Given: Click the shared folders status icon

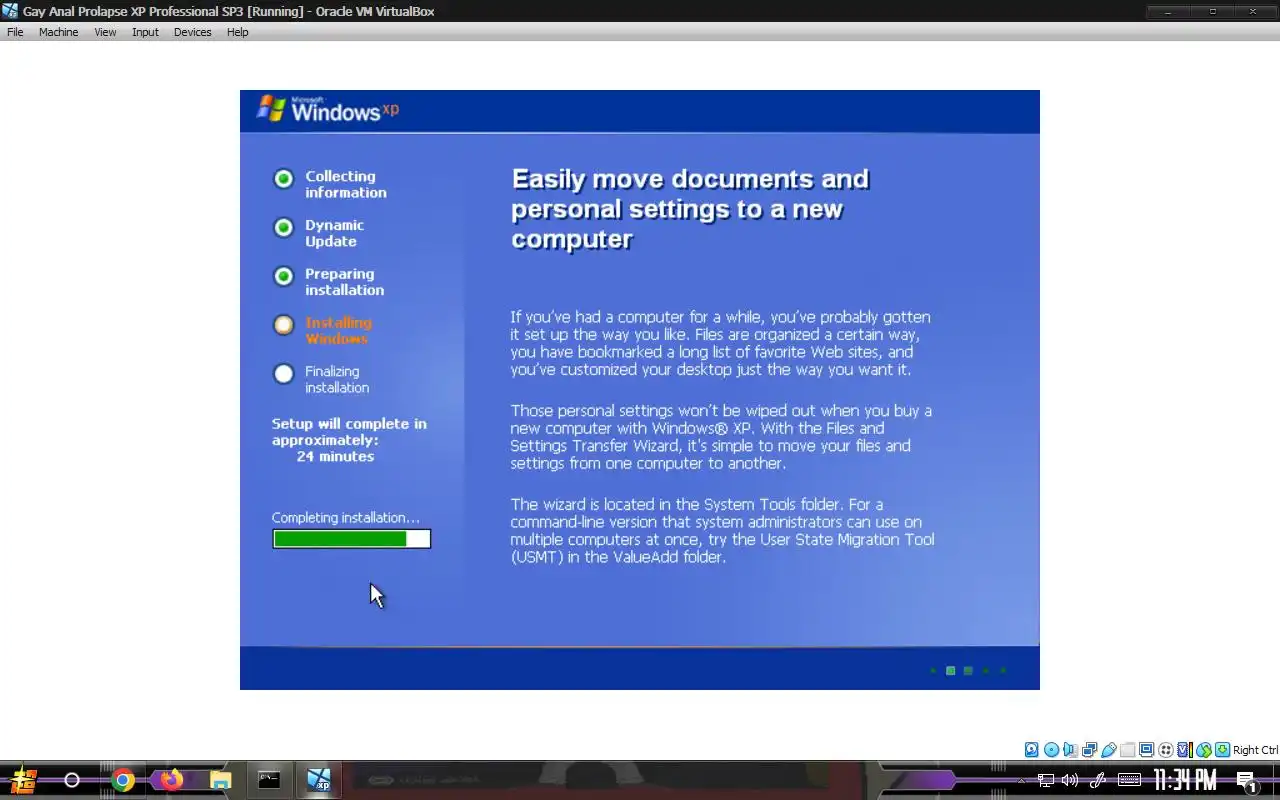Looking at the screenshot, I should (1127, 750).
